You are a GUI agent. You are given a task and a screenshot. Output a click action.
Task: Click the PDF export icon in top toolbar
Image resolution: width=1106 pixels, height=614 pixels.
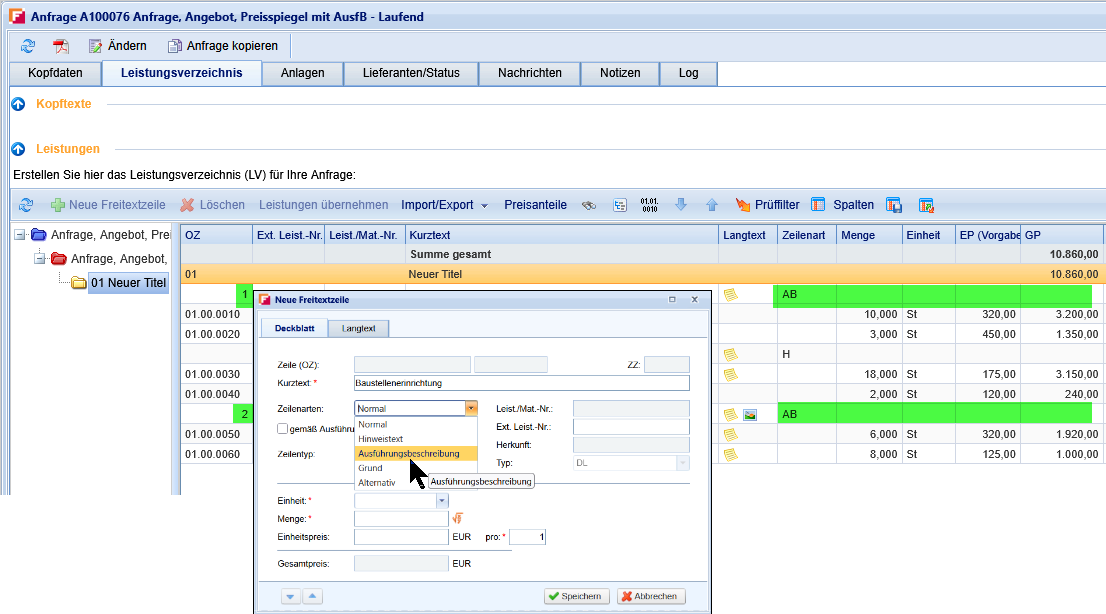61,46
